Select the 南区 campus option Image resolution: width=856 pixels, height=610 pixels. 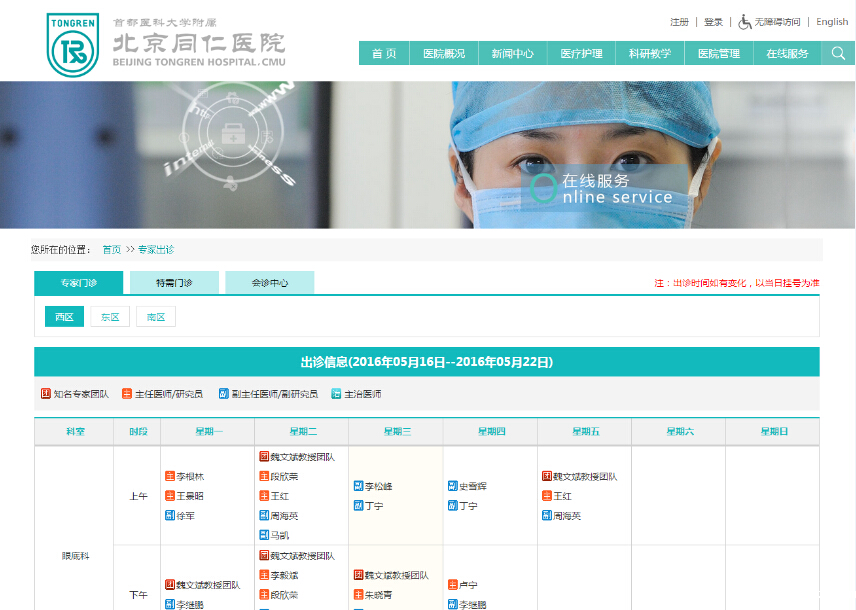[155, 315]
